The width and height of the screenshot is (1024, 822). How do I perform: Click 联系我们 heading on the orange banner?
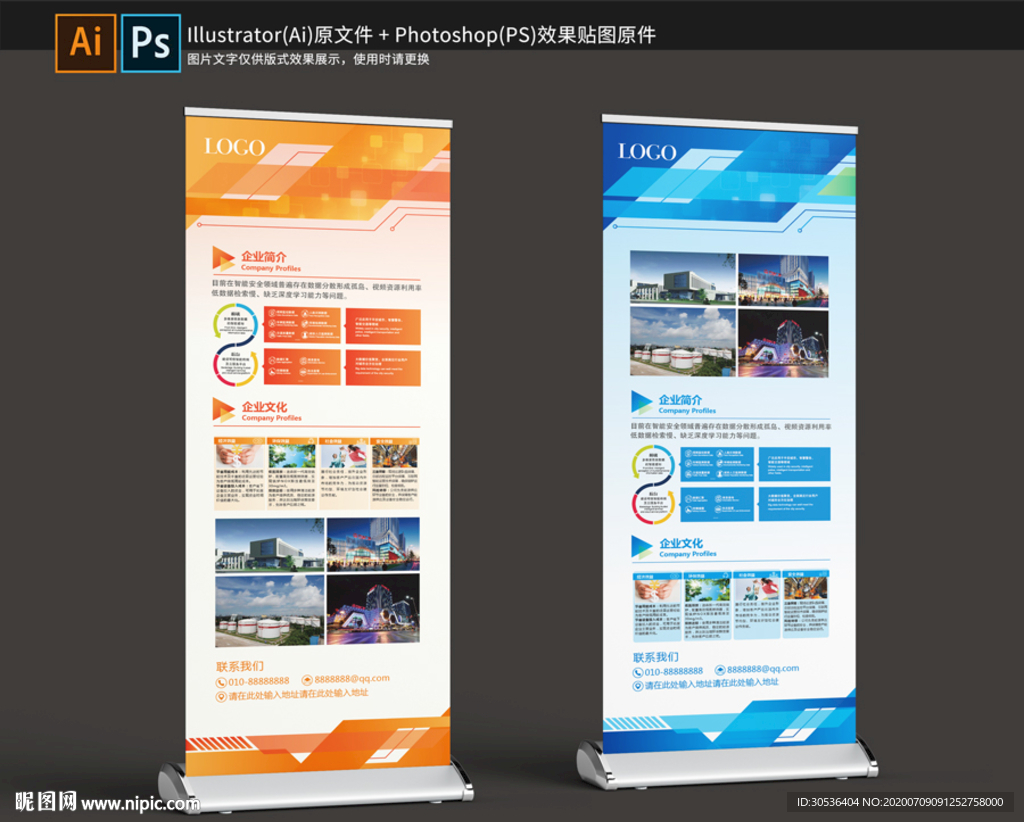tap(240, 667)
